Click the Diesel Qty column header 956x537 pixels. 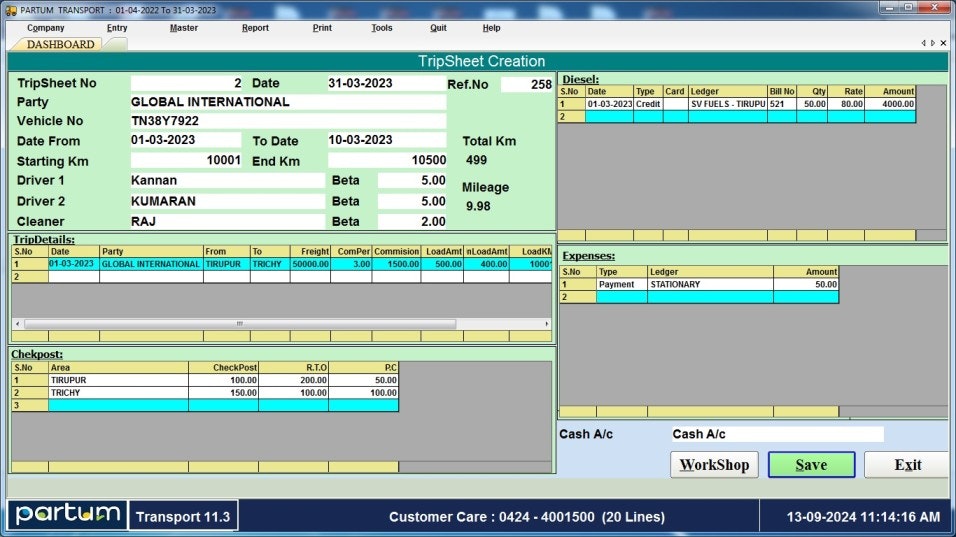pos(812,91)
